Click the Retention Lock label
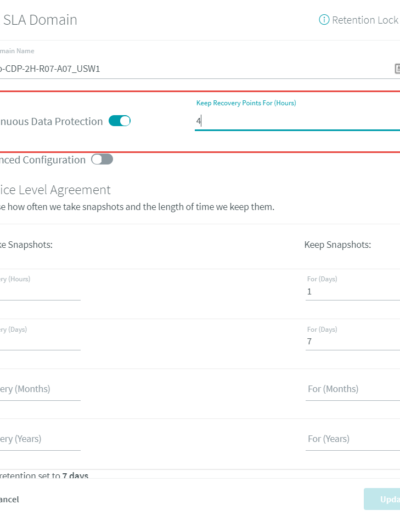 pyautogui.click(x=366, y=20)
